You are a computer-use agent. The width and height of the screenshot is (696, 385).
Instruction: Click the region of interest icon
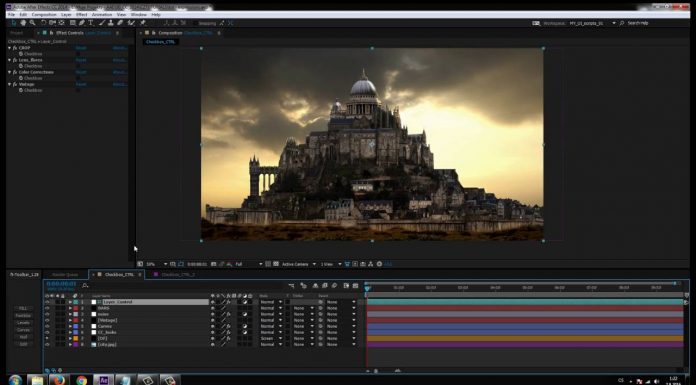coord(268,264)
